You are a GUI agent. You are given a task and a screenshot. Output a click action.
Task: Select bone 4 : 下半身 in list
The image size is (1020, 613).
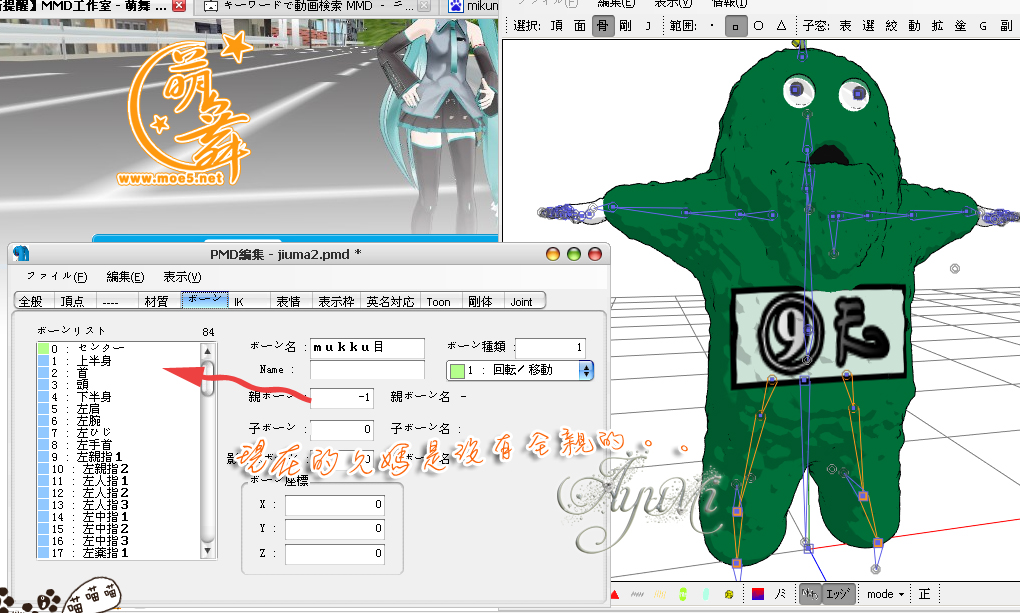point(119,397)
